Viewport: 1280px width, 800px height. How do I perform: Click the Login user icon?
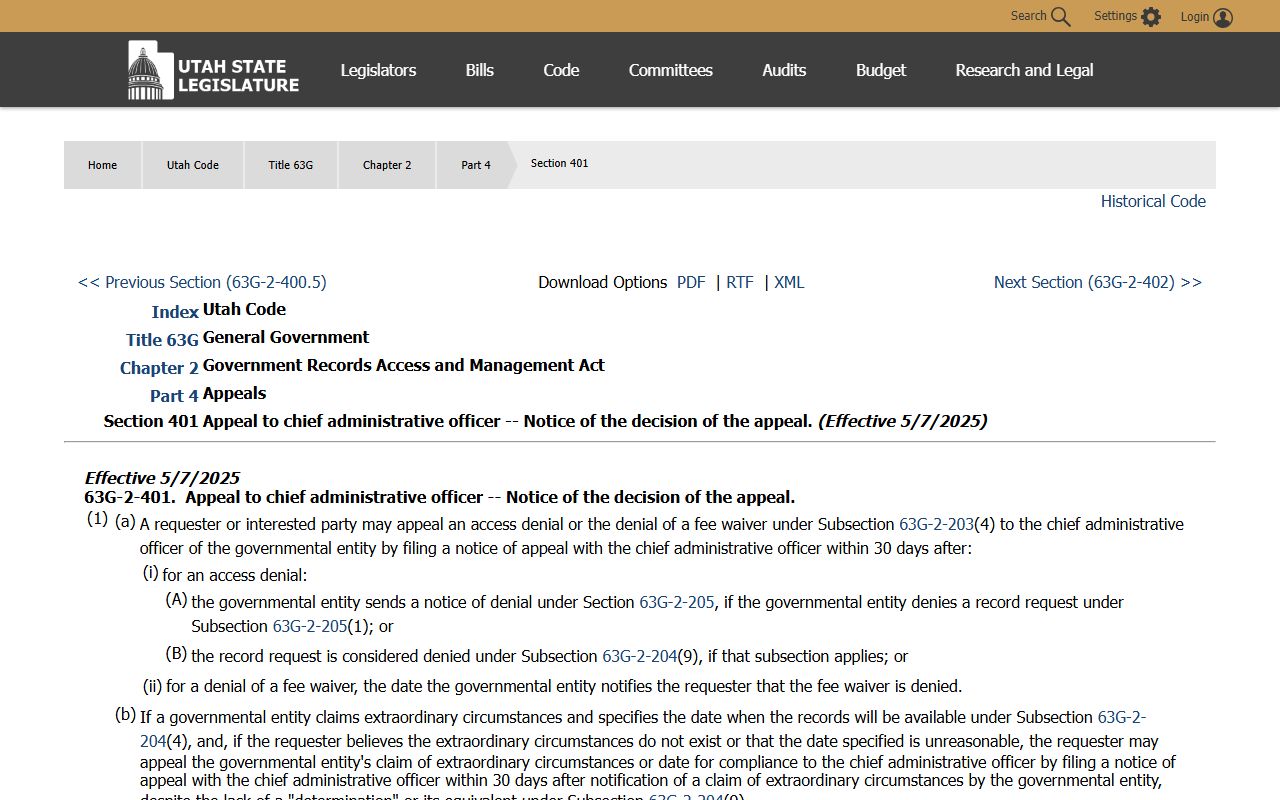[1223, 17]
